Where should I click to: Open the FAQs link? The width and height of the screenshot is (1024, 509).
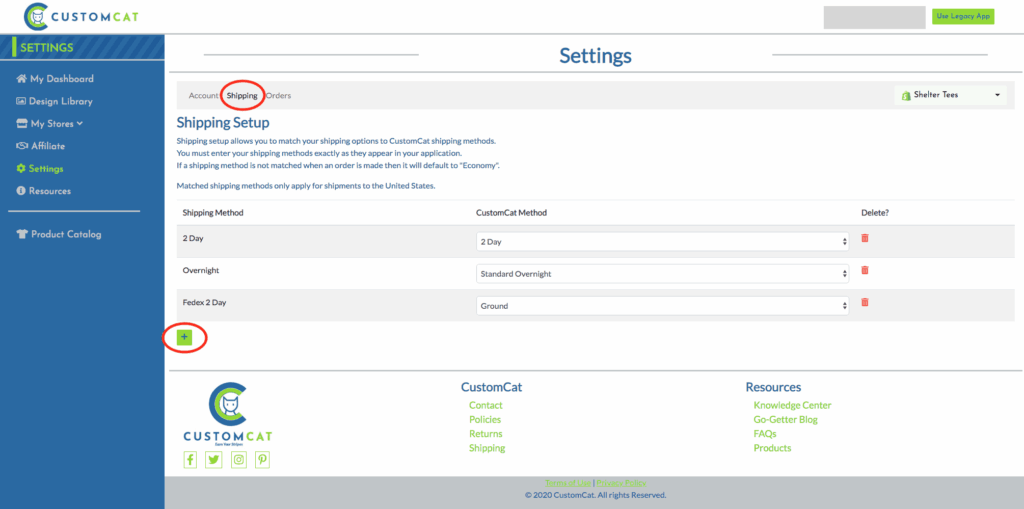(765, 434)
